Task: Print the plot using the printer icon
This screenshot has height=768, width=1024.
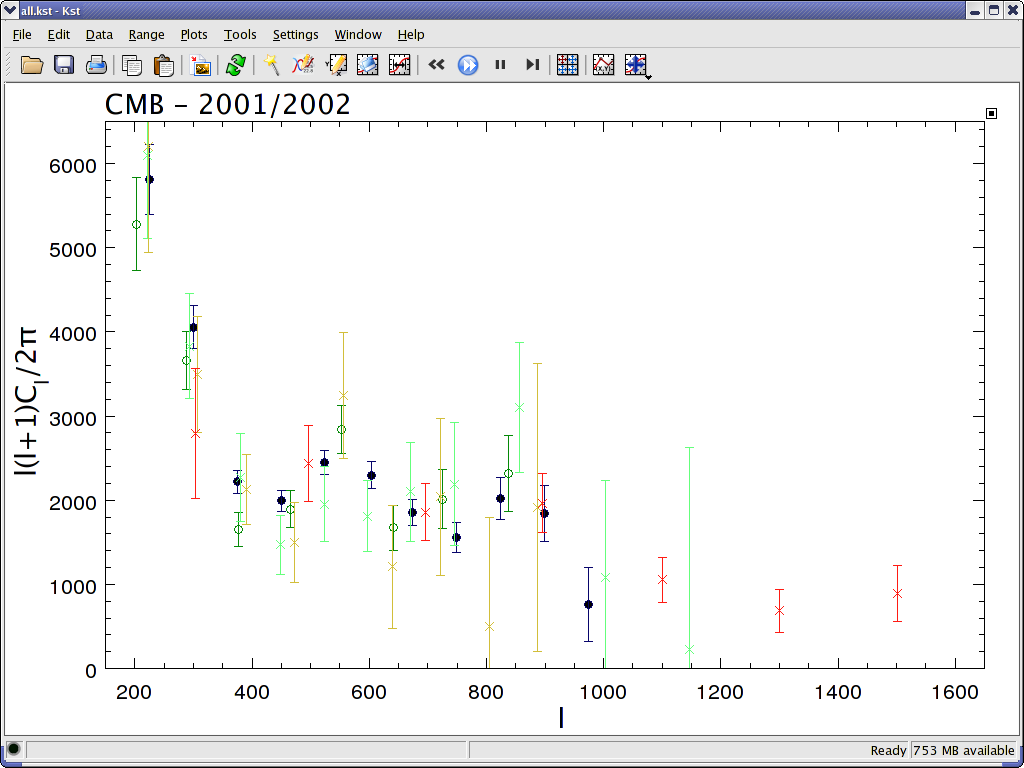Action: [96, 65]
